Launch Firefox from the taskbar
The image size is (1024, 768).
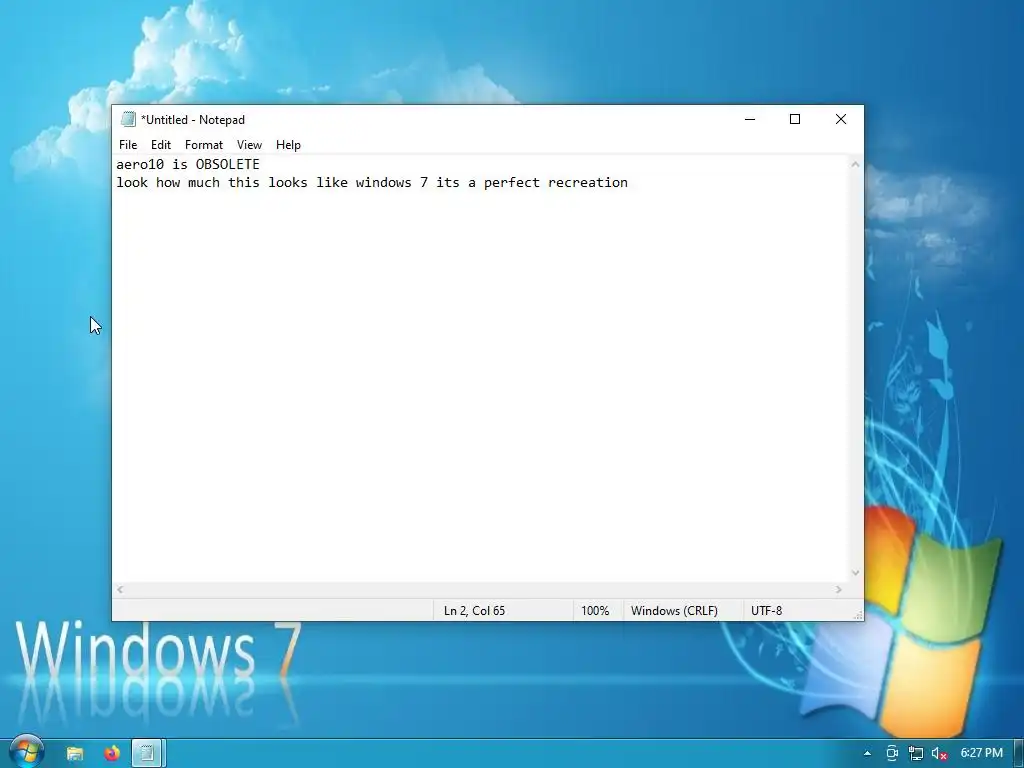click(x=112, y=753)
